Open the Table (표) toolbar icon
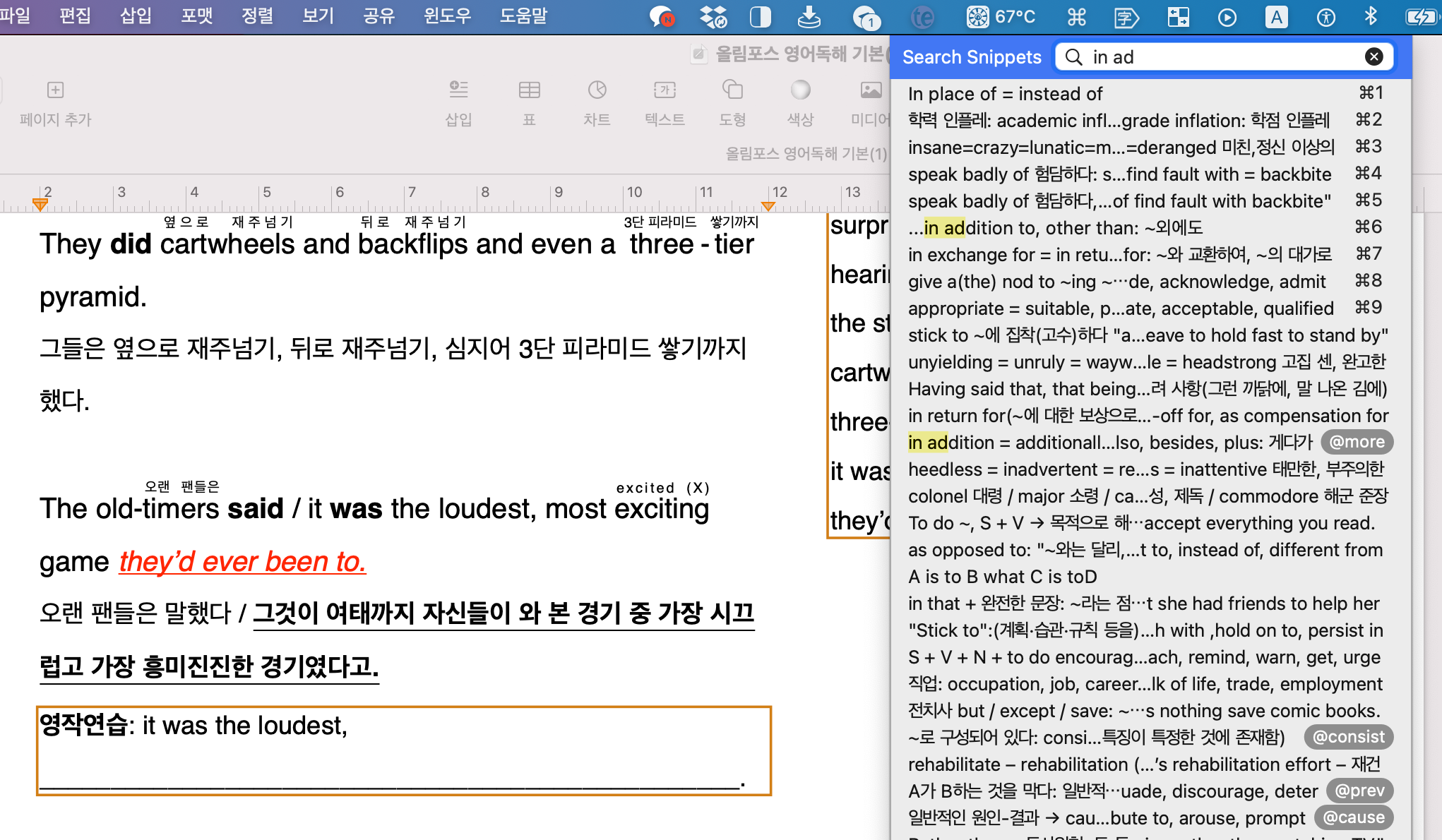The image size is (1442, 840). click(529, 90)
